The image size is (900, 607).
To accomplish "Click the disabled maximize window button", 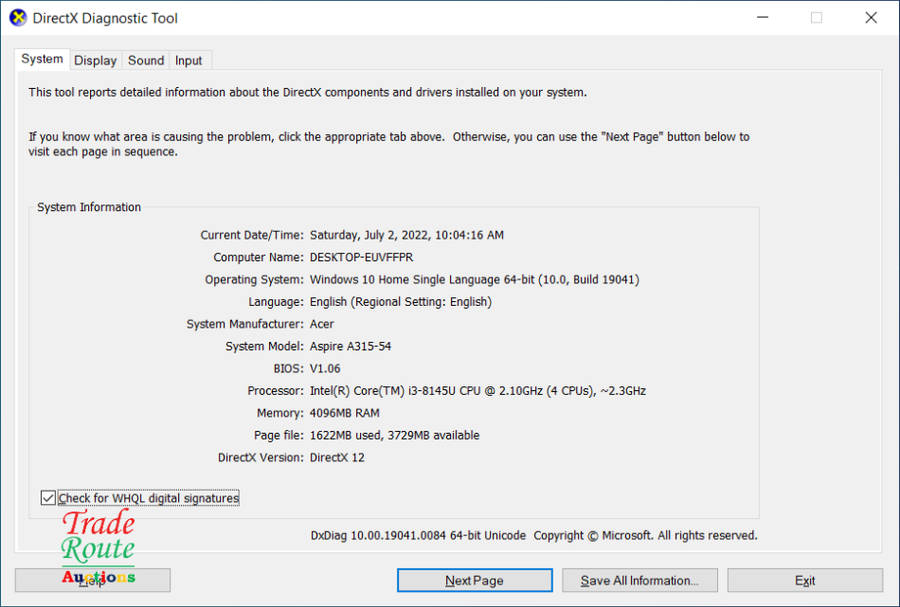I will coord(816,18).
